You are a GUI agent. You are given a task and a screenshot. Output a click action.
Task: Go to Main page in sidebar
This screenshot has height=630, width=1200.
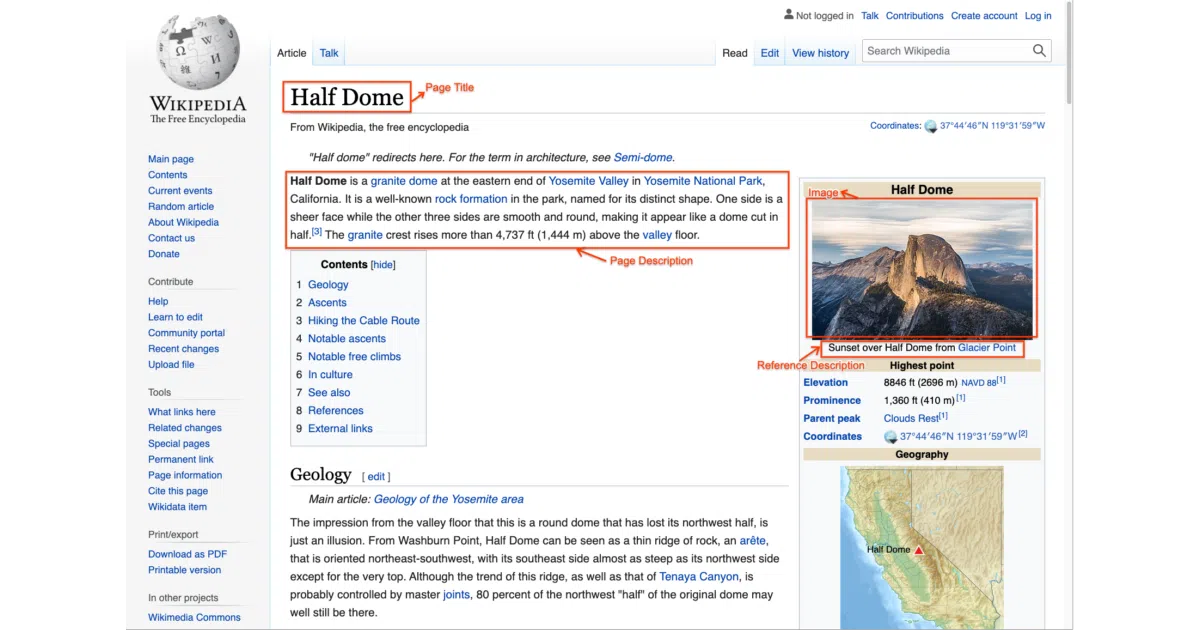coord(171,159)
